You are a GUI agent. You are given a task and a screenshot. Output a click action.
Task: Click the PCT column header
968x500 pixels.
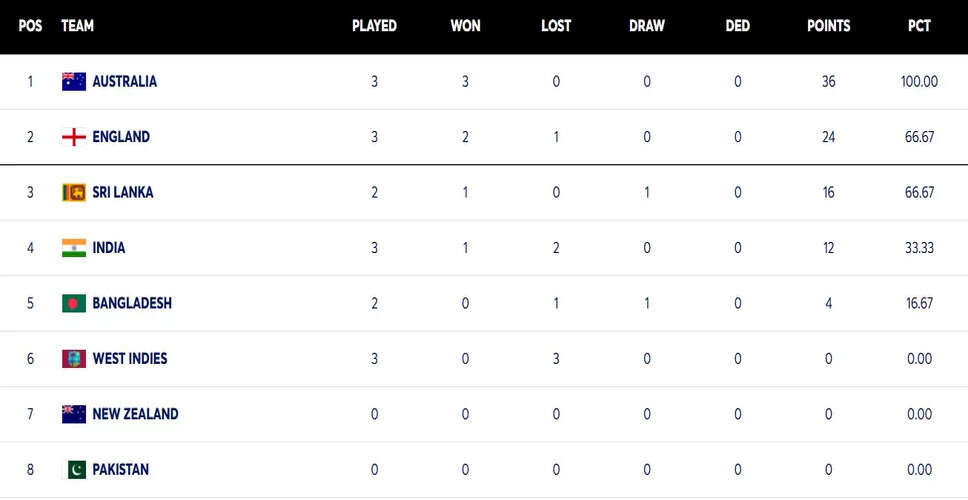coord(919,26)
